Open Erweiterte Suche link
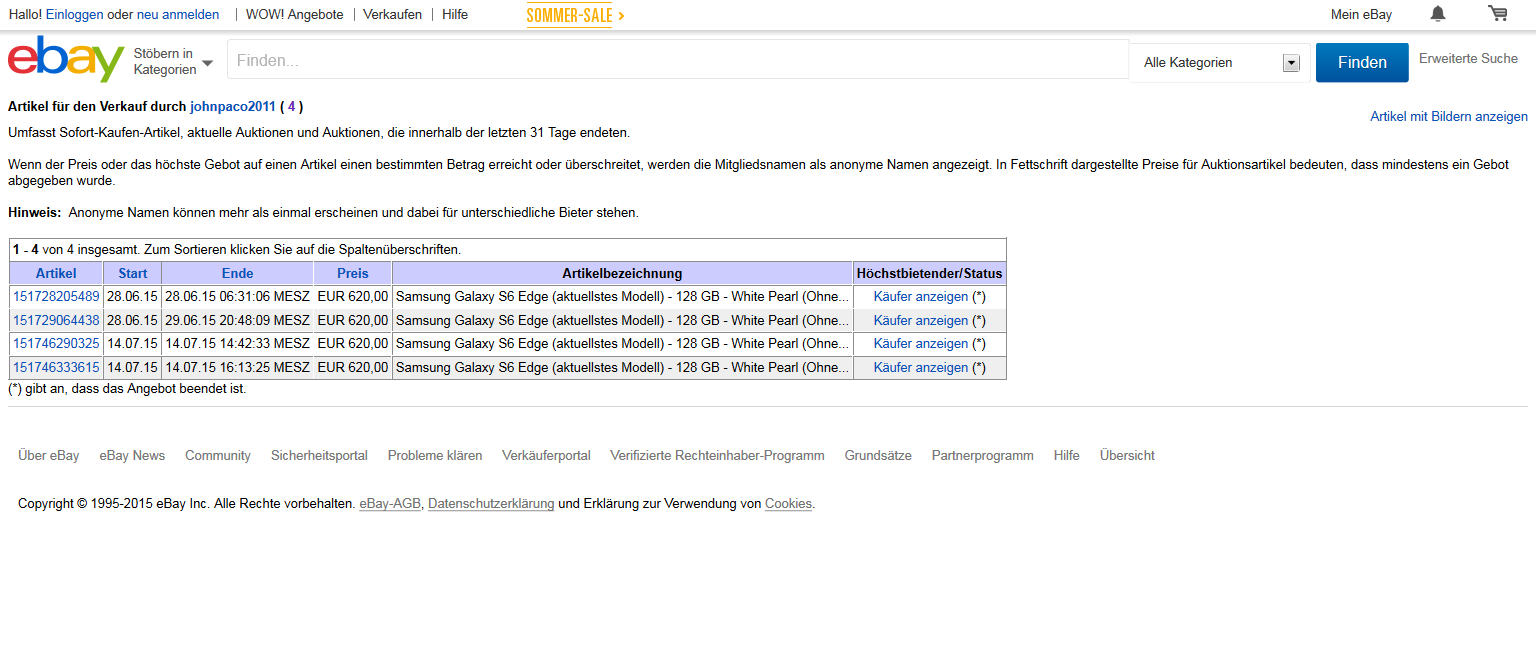The height and width of the screenshot is (670, 1536). [1468, 59]
